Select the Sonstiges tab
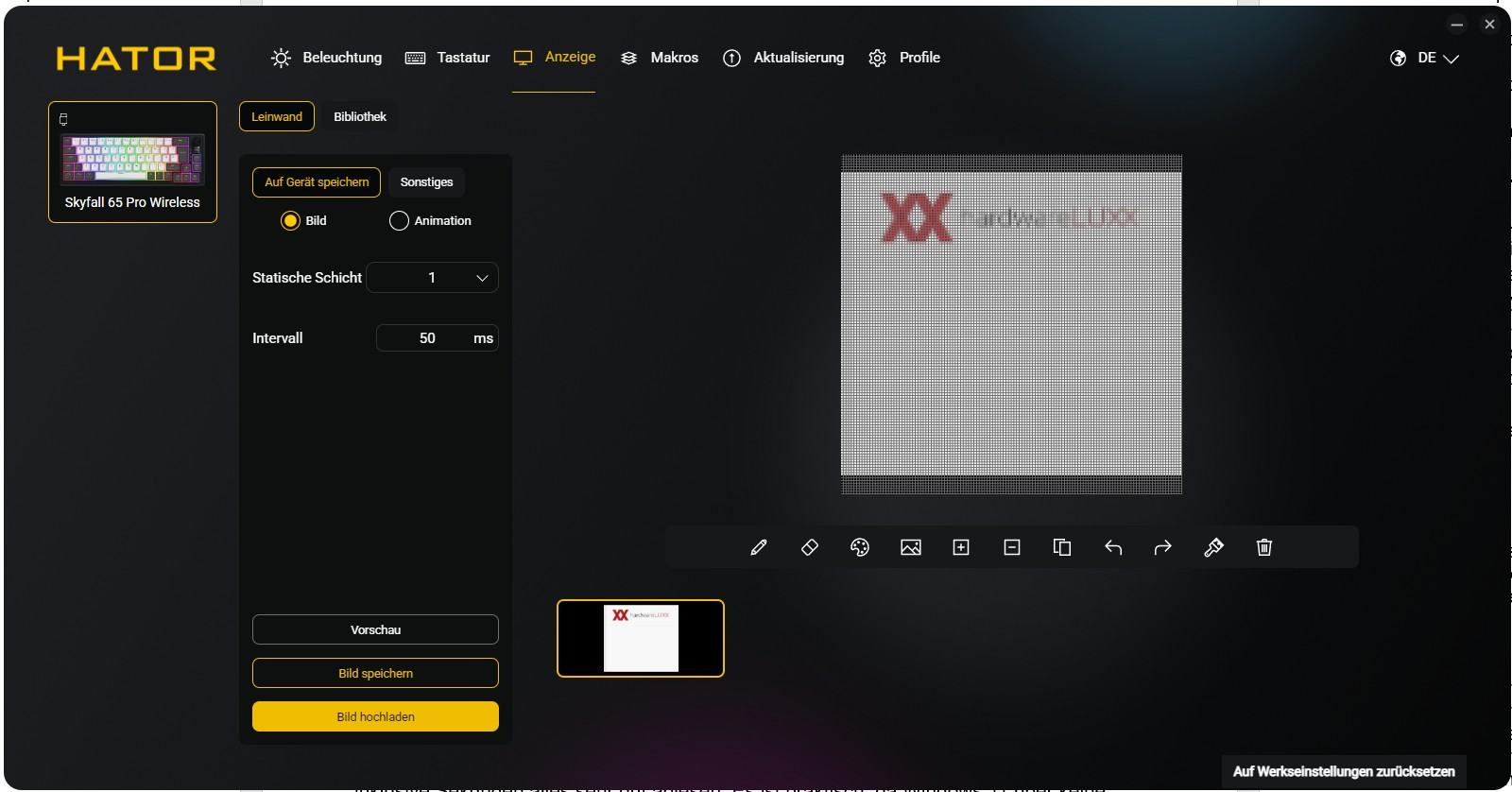The width and height of the screenshot is (1512, 792). [x=426, y=182]
